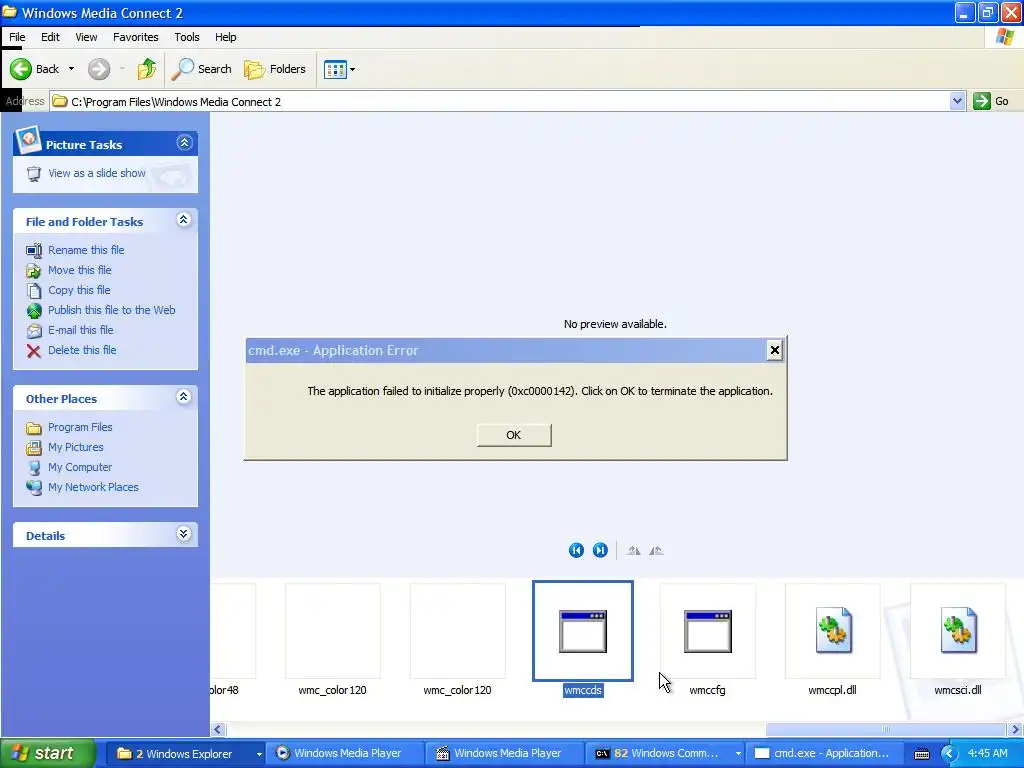Click the Go button

pos(991,101)
